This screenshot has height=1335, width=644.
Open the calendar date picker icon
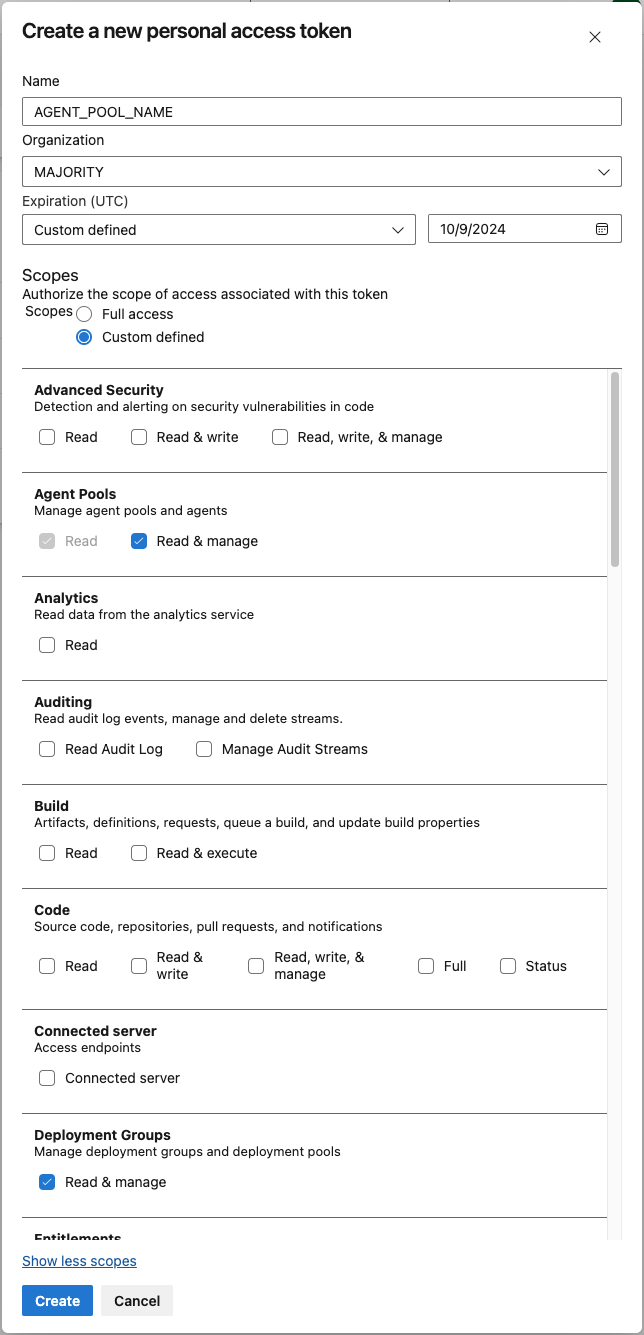click(602, 229)
